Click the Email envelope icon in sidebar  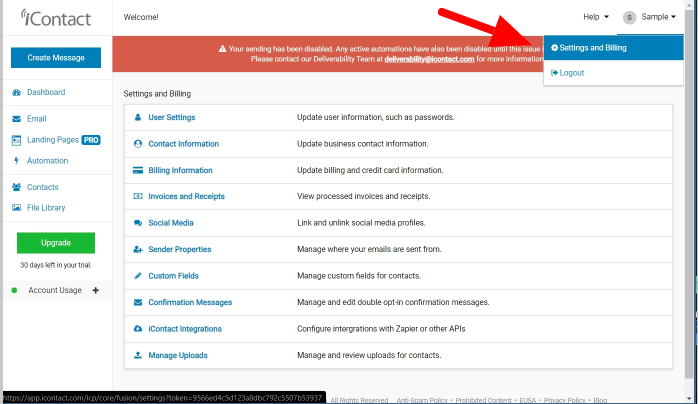(x=16, y=119)
